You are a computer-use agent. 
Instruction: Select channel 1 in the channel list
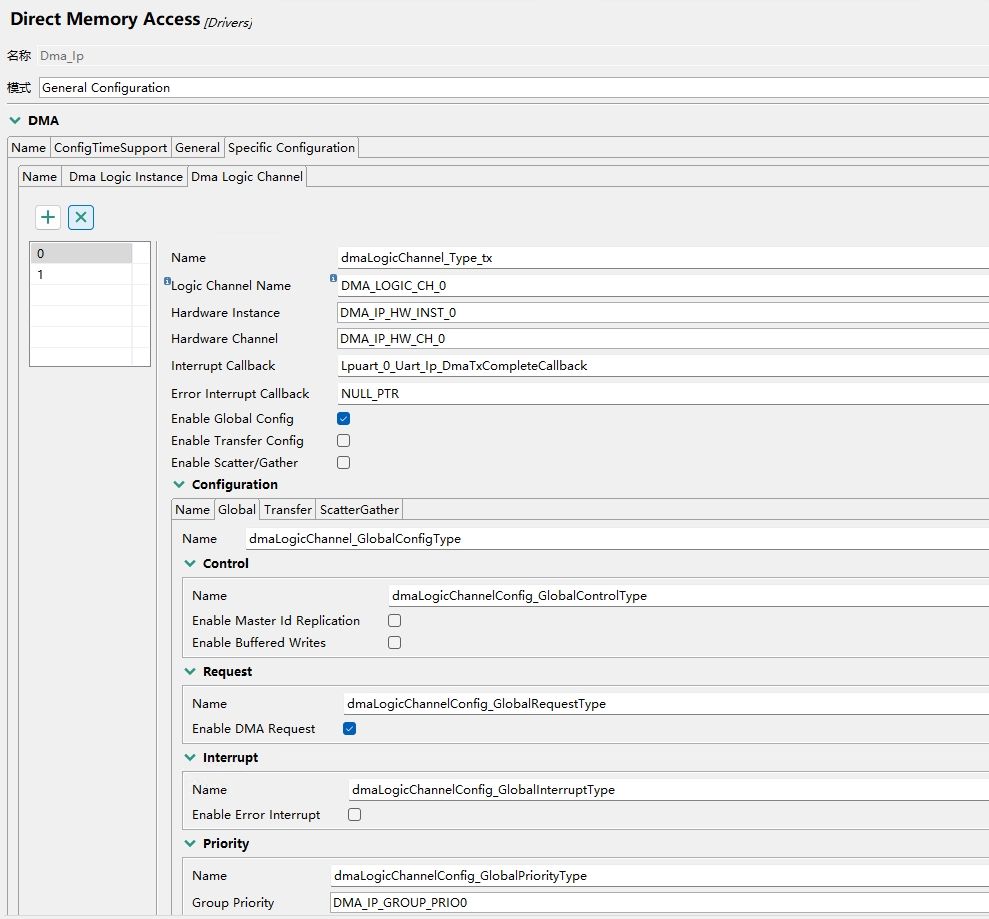pos(81,275)
